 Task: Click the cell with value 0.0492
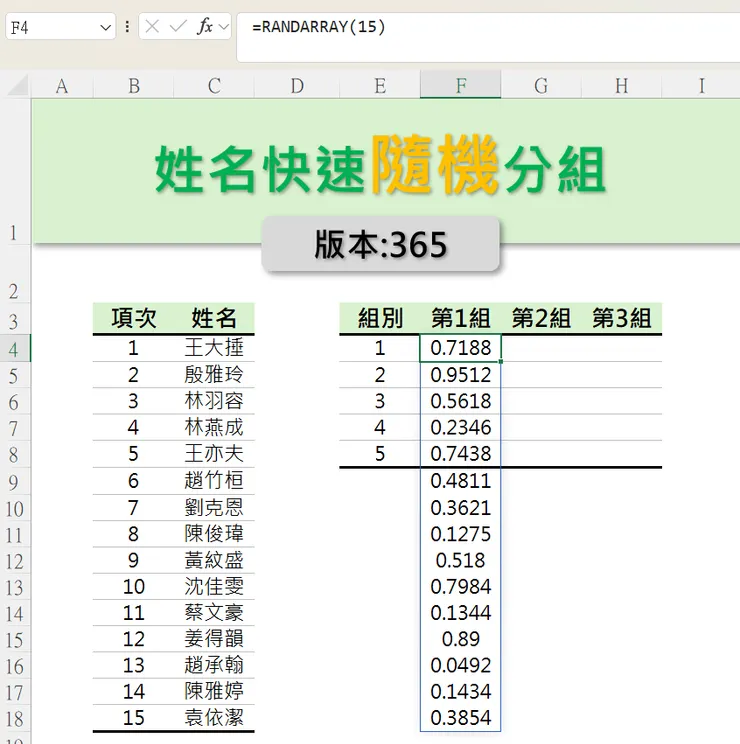coord(461,665)
